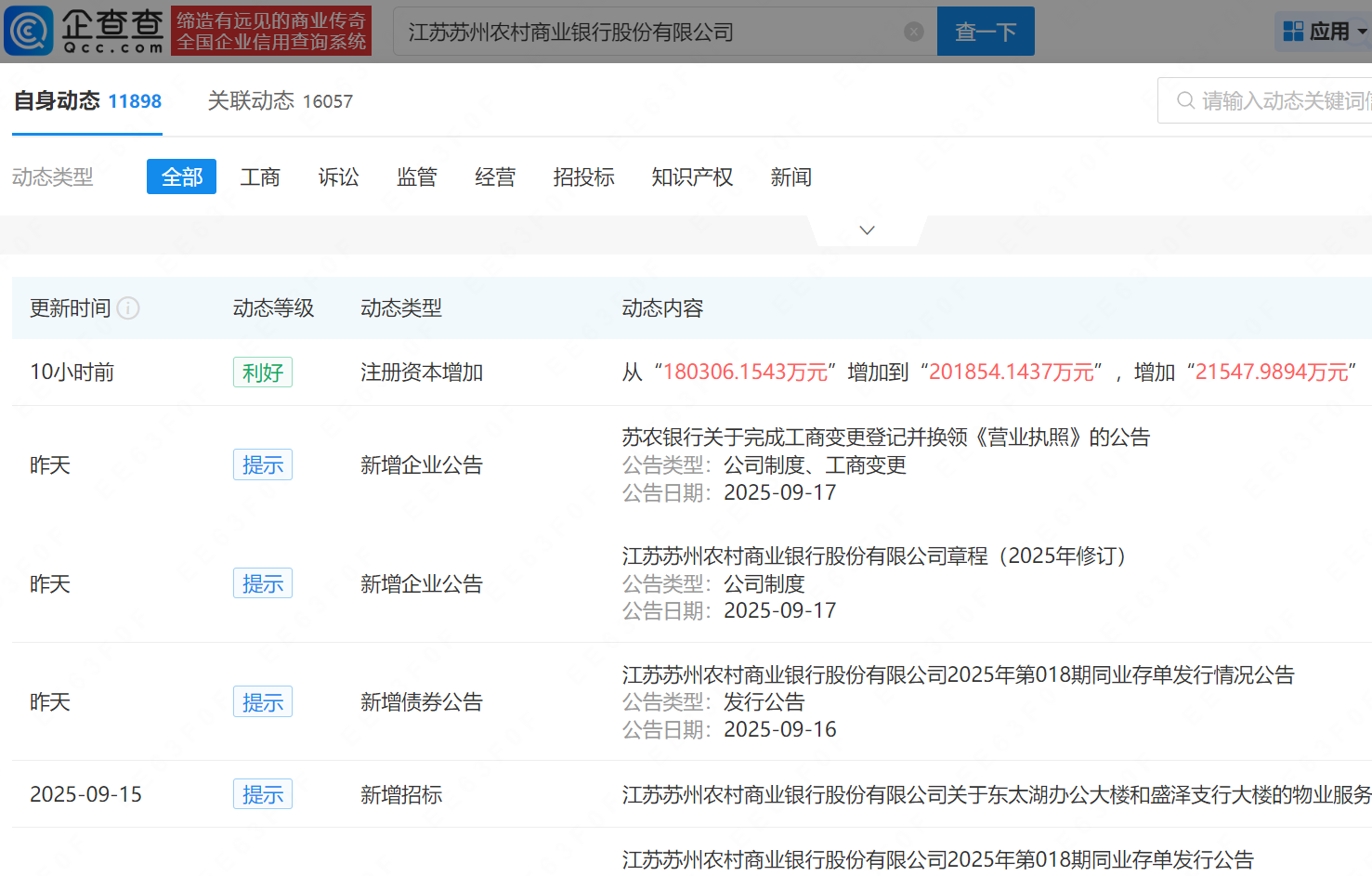This screenshot has height=876, width=1372.
Task: Click the 动态类型 column header
Action: pyautogui.click(x=401, y=307)
